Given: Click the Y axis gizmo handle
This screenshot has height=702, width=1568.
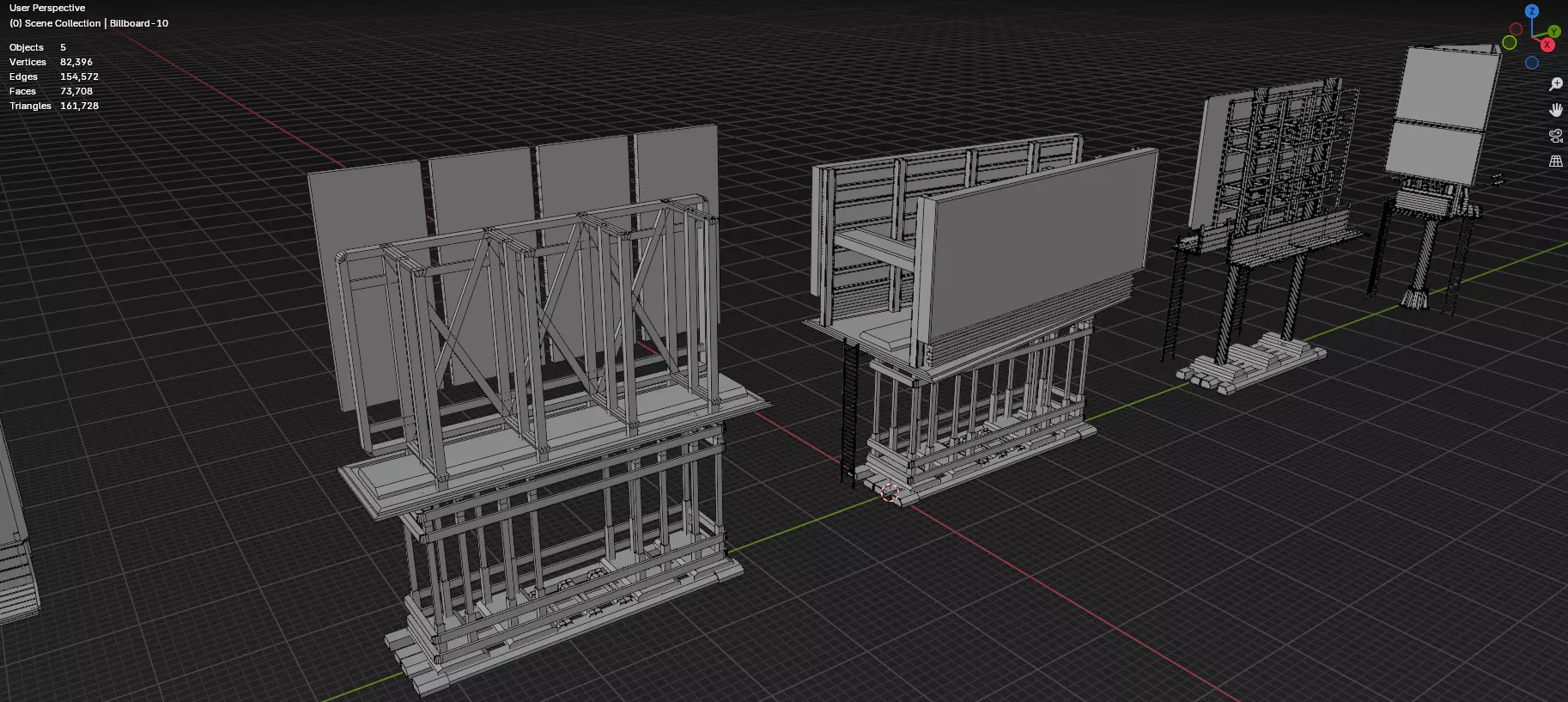Looking at the screenshot, I should click(1554, 32).
